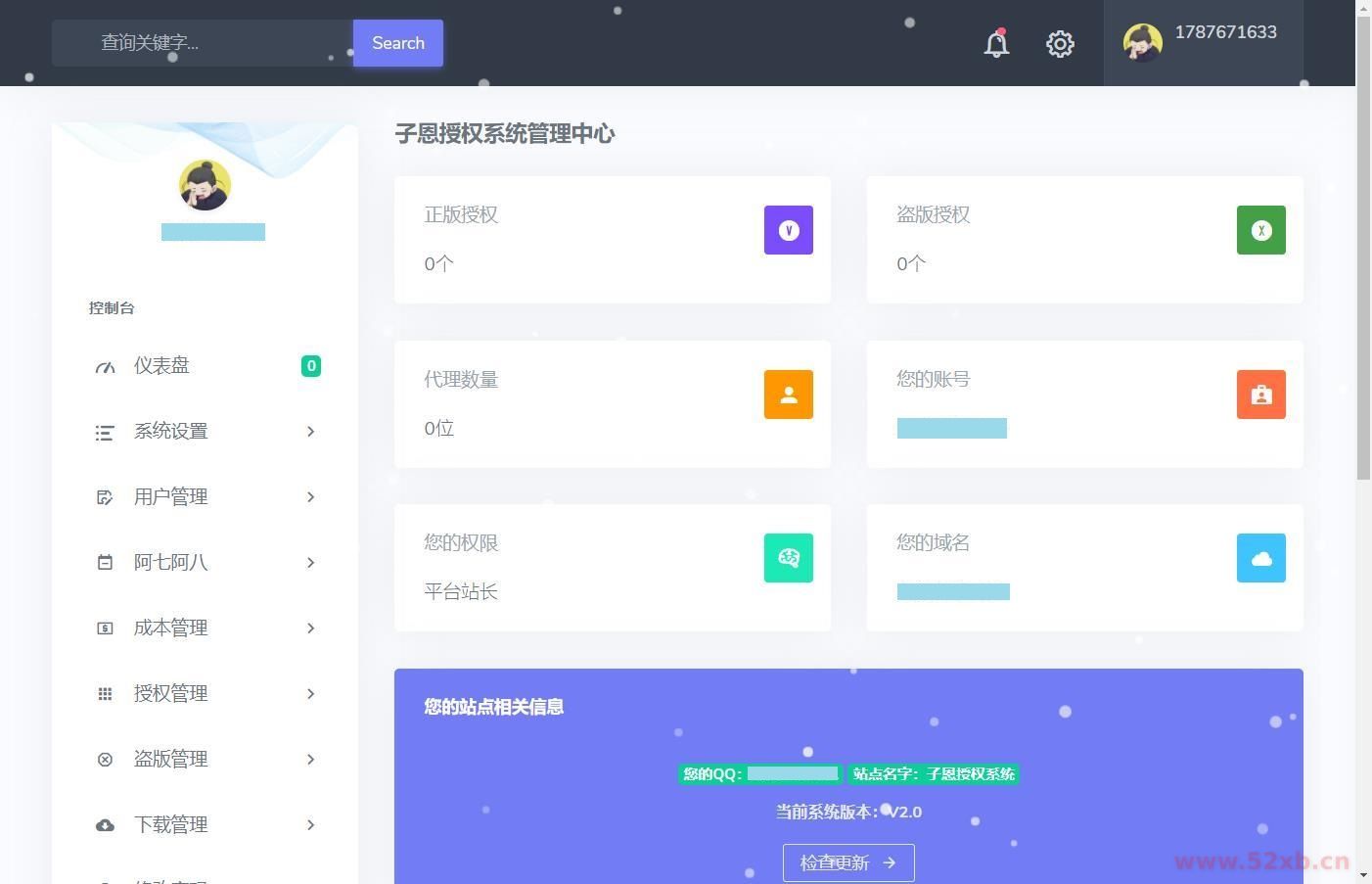
Task: Click the 检查更新 button
Action: [x=848, y=862]
